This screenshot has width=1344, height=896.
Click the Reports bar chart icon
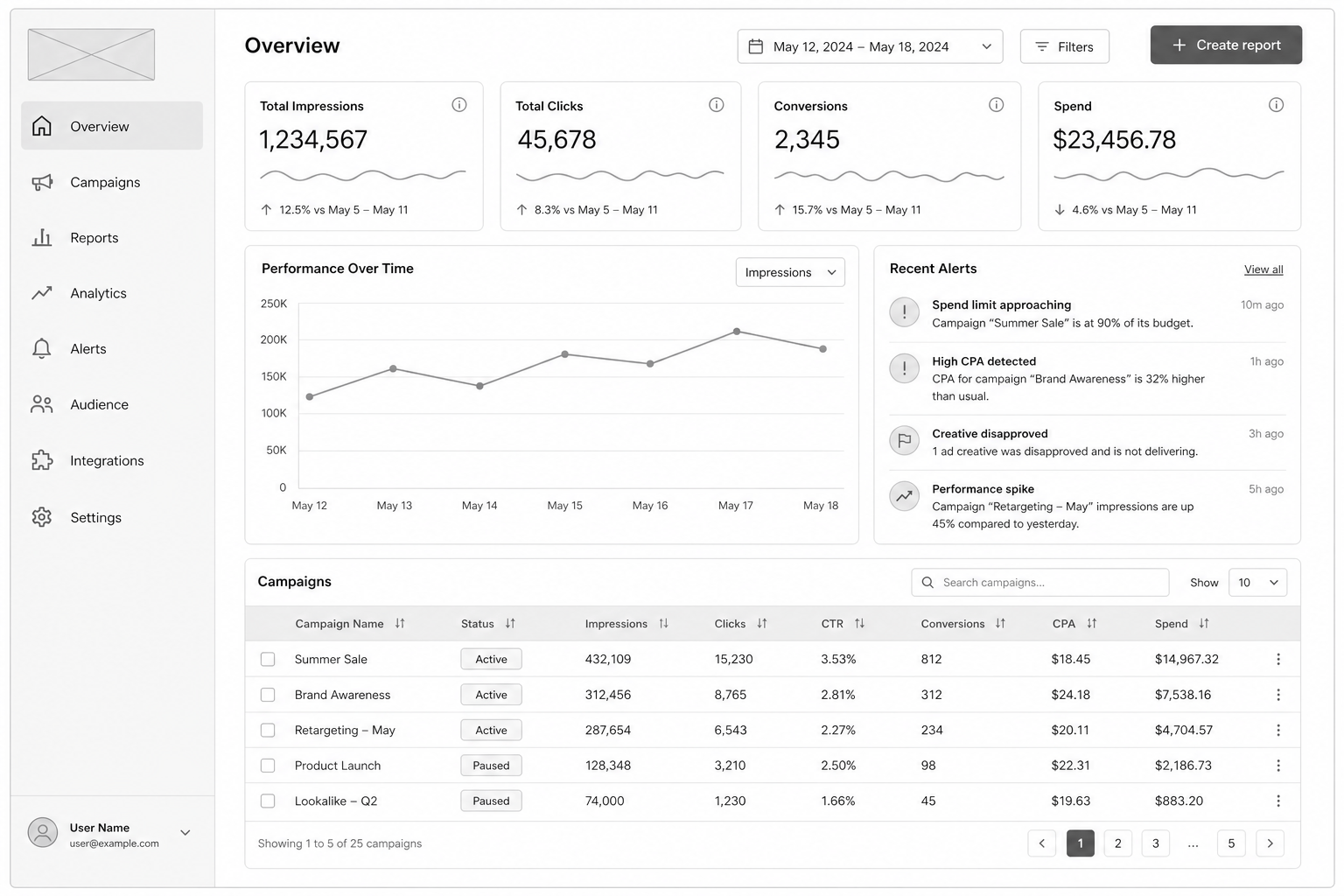tap(41, 237)
